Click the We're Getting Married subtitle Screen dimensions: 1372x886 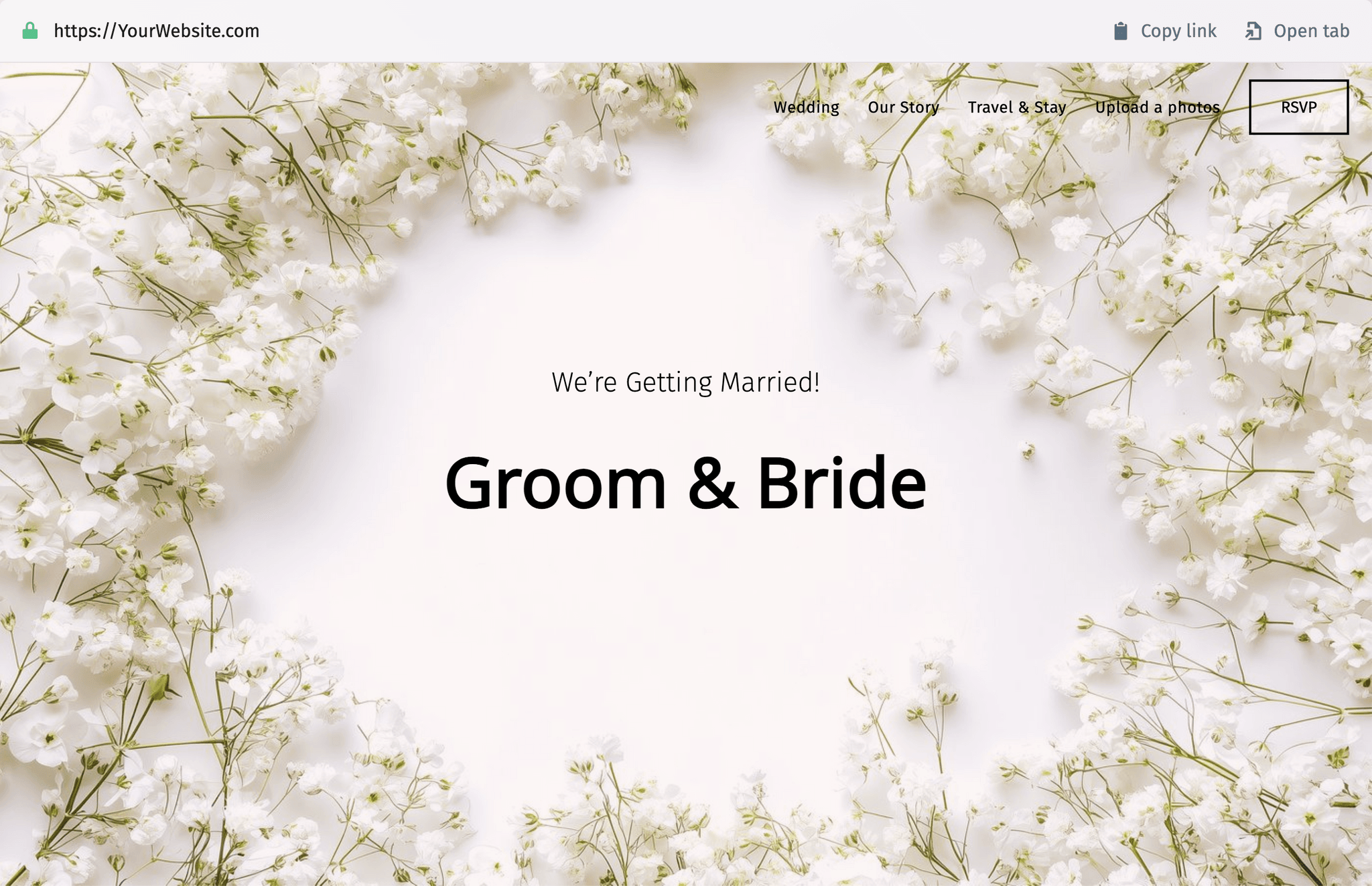coord(685,382)
